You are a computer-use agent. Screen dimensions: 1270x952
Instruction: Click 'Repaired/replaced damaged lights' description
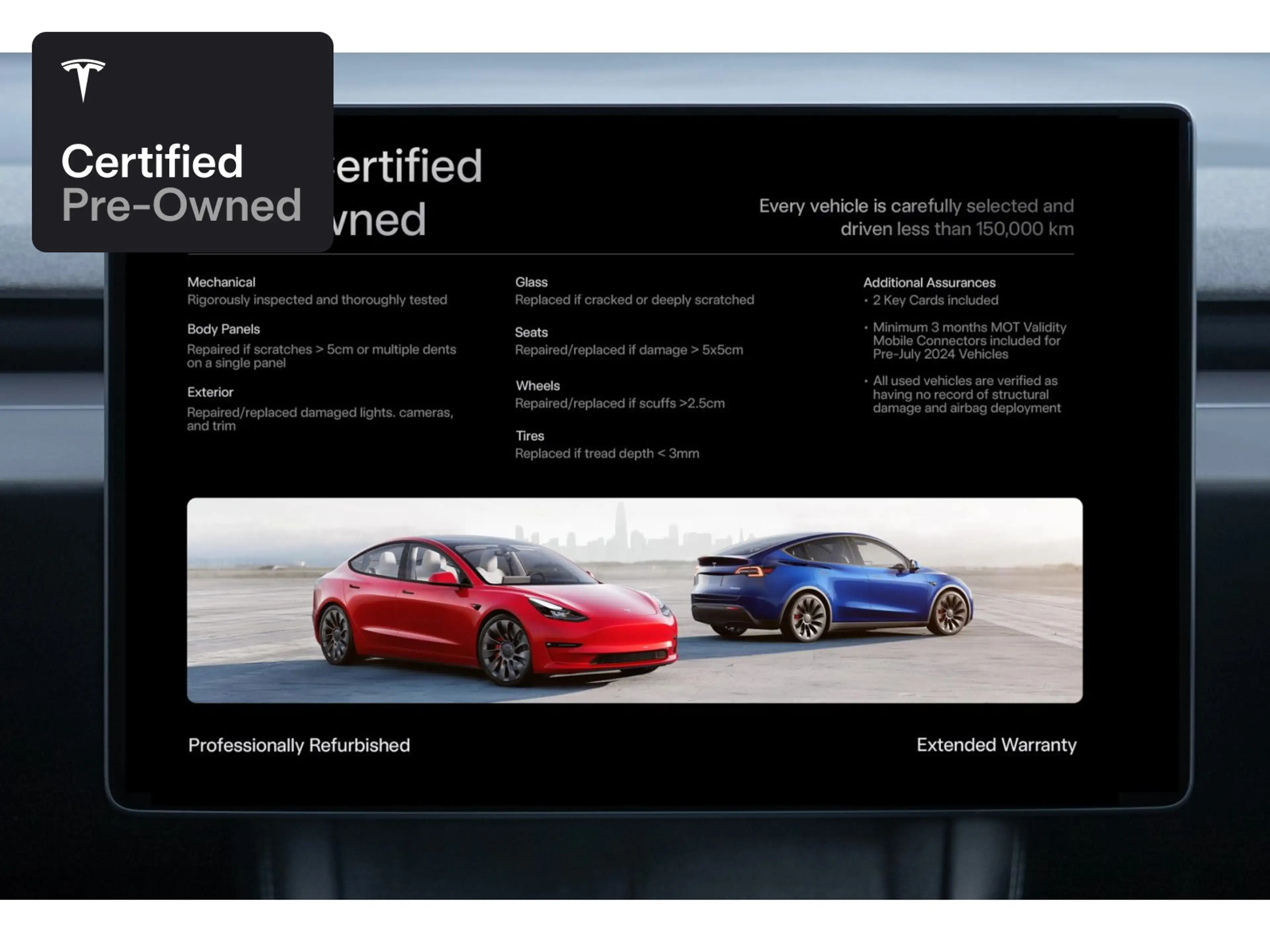(x=320, y=419)
